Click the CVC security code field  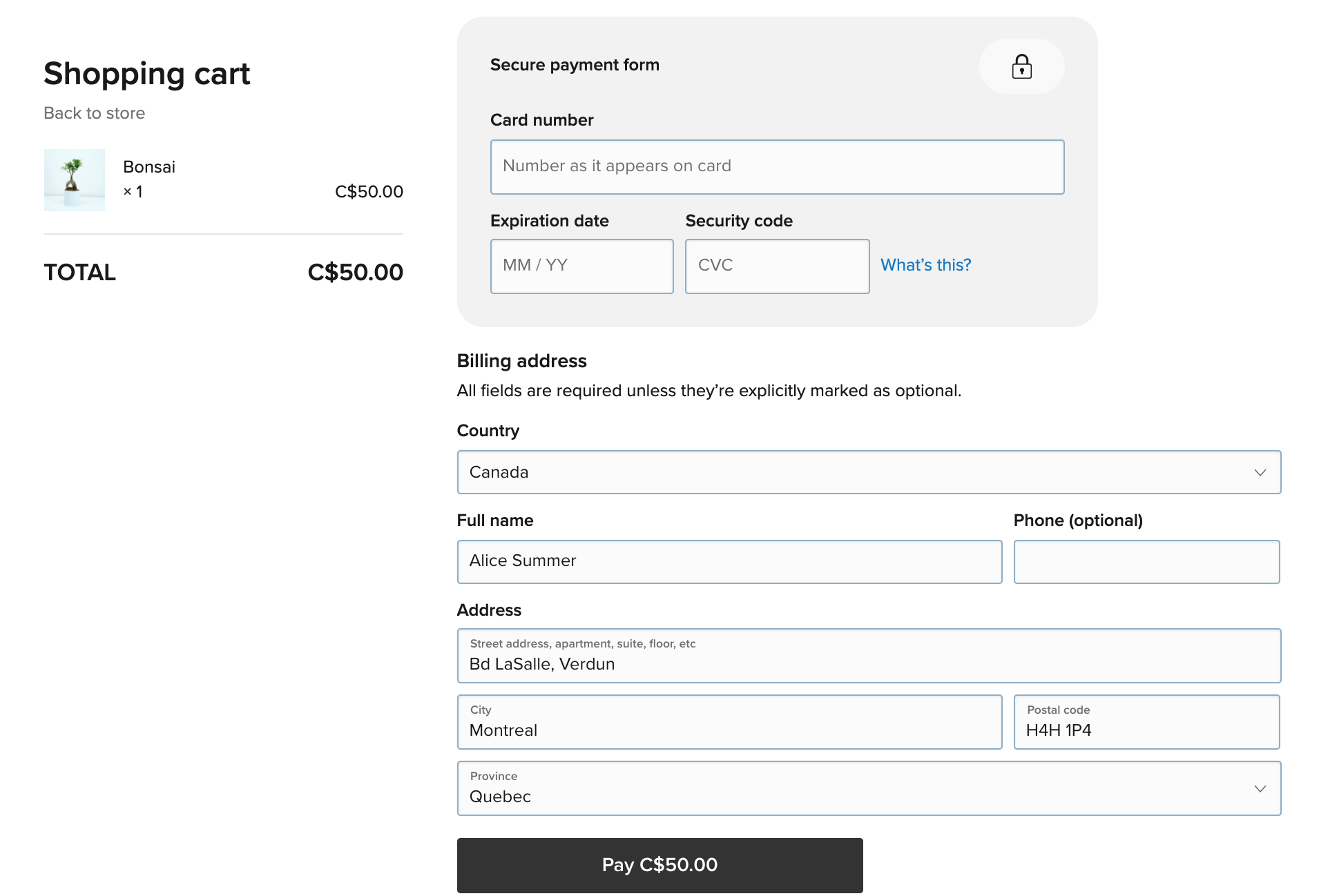pyautogui.click(x=777, y=266)
